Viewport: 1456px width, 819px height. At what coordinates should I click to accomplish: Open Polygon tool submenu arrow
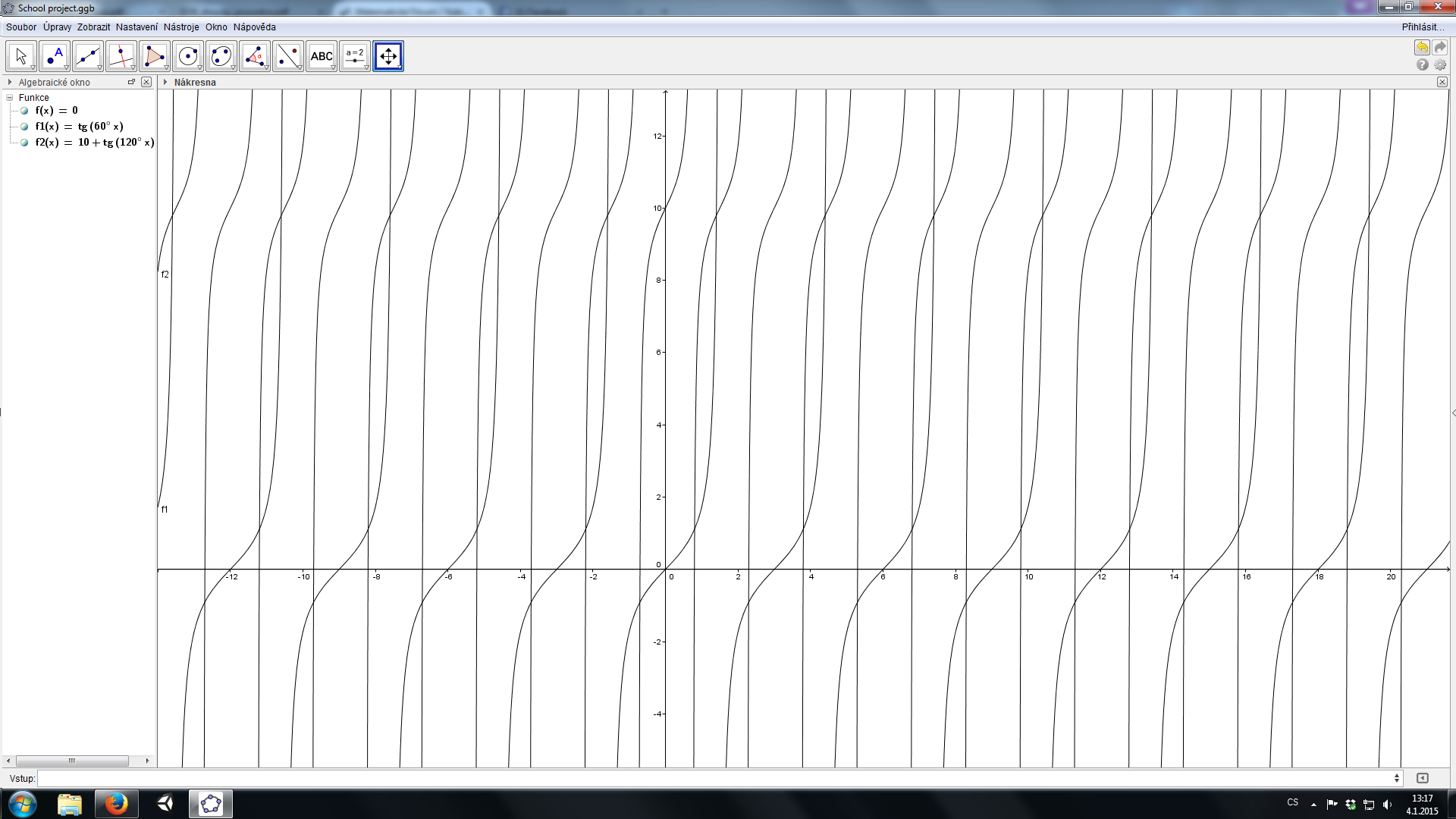(167, 68)
